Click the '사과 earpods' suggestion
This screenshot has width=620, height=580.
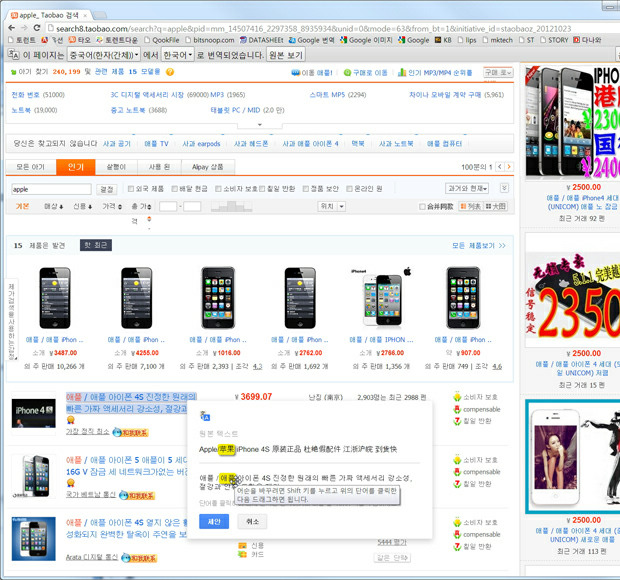[201, 144]
